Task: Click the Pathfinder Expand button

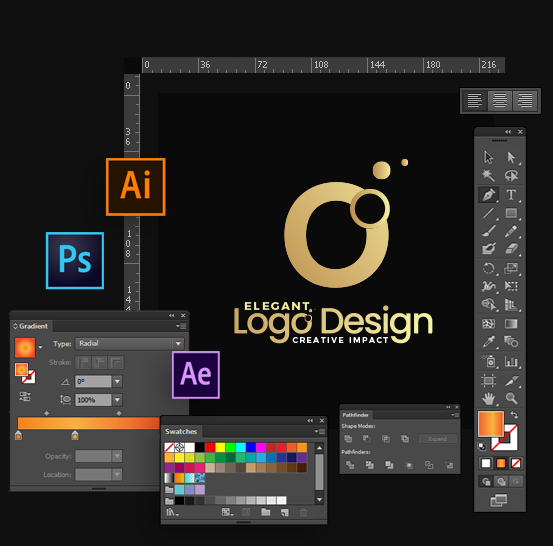Action: [x=437, y=439]
